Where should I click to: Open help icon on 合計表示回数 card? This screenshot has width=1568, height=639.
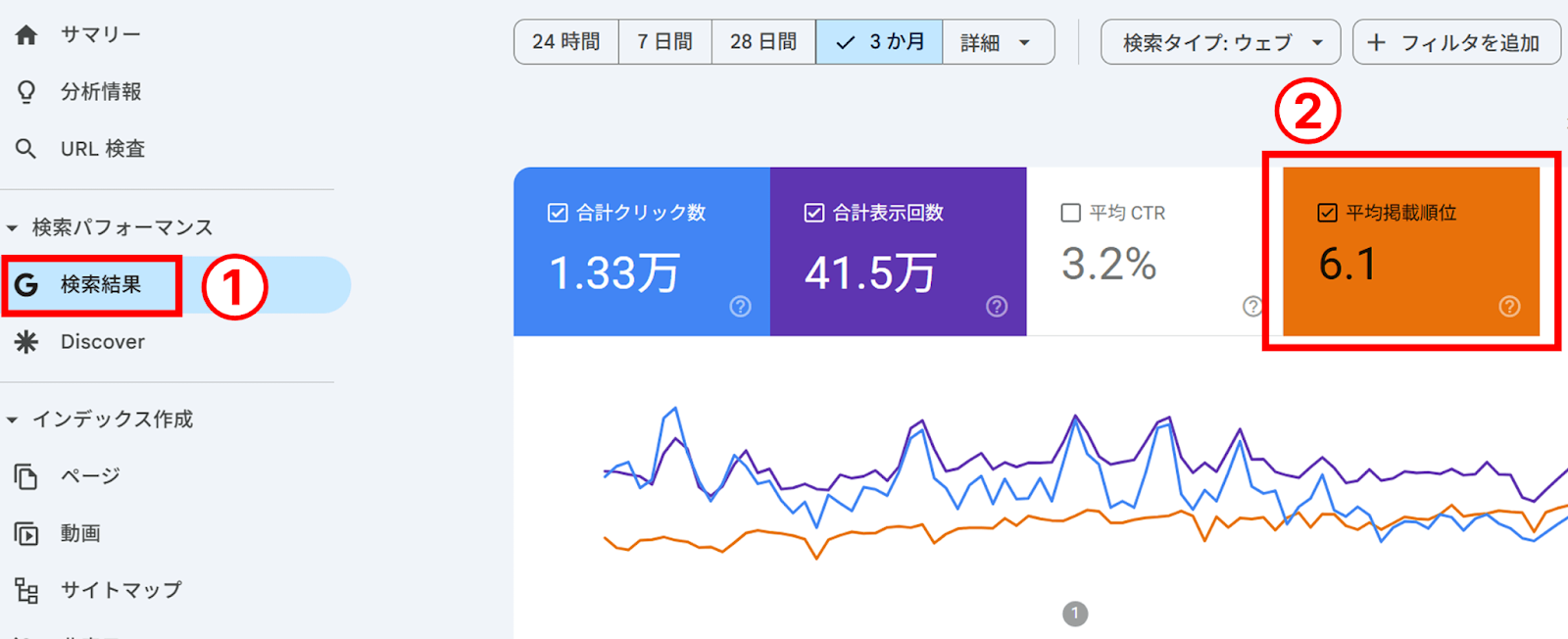[997, 307]
